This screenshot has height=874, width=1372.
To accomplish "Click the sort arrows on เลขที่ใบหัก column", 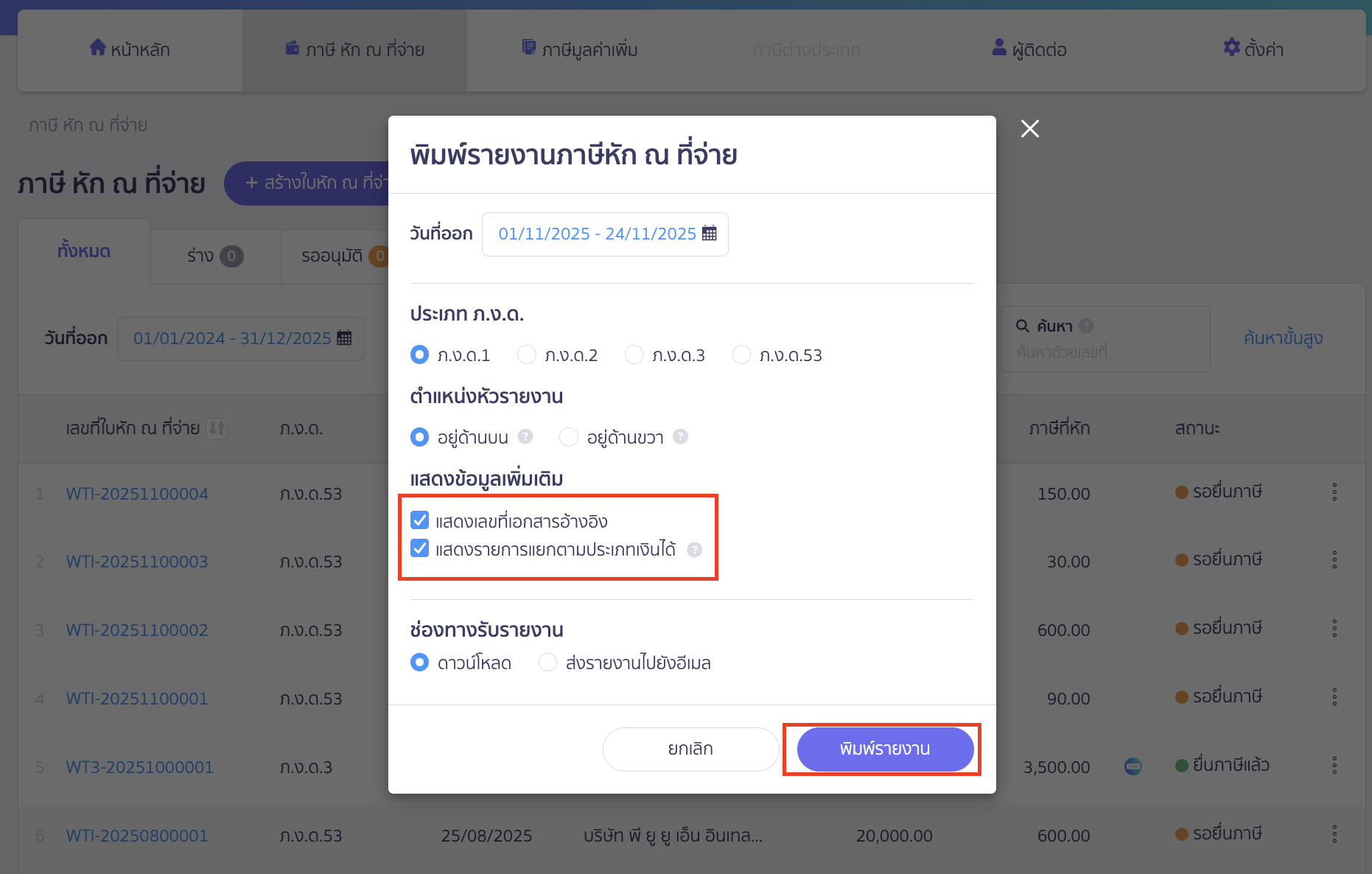I will [217, 429].
